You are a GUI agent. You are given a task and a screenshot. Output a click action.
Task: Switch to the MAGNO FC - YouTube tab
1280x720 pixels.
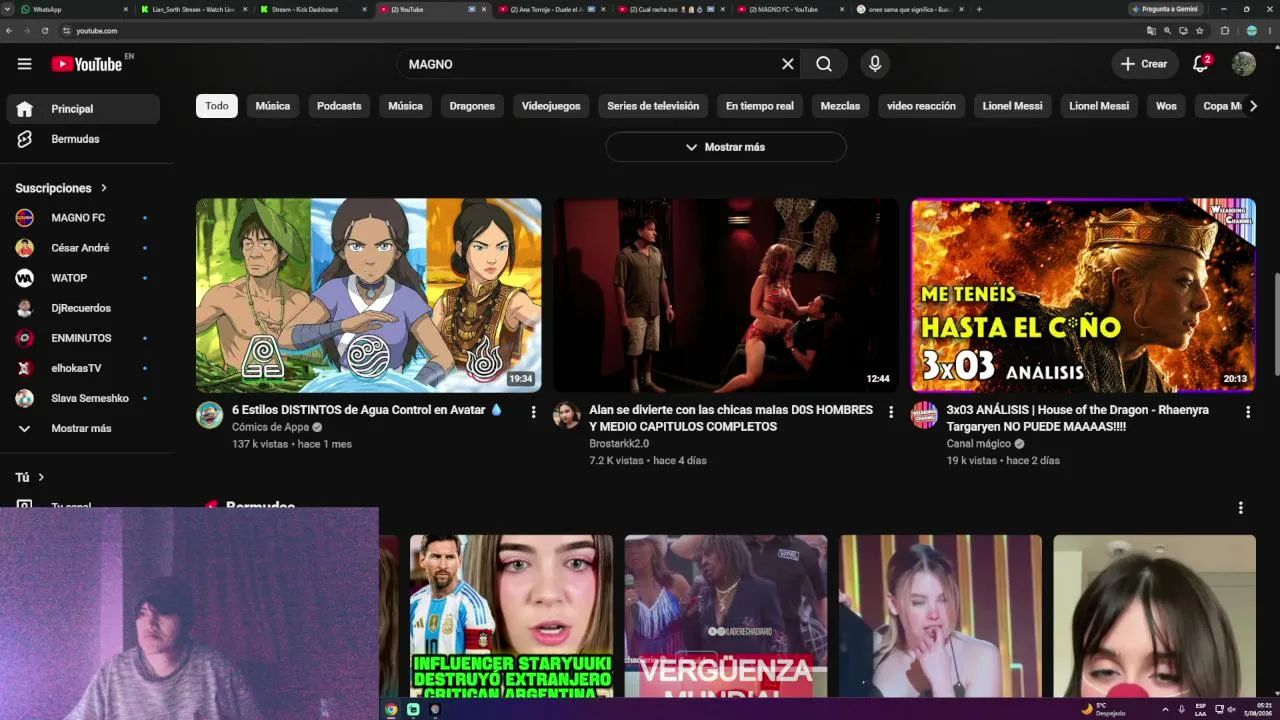[790, 9]
